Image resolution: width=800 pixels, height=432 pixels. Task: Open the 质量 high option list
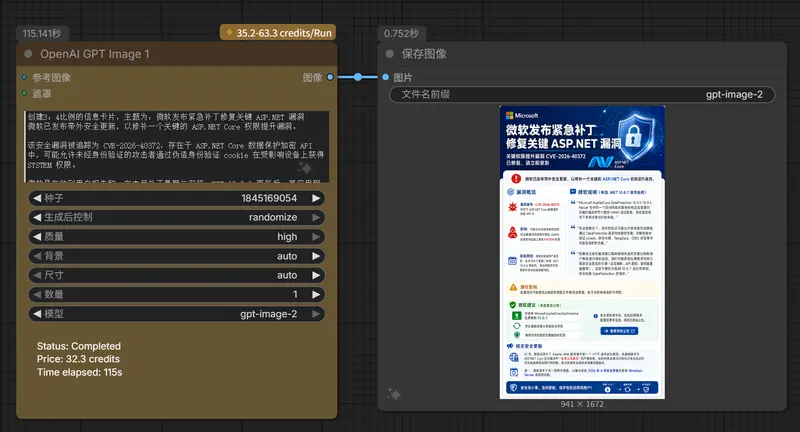tap(287, 237)
